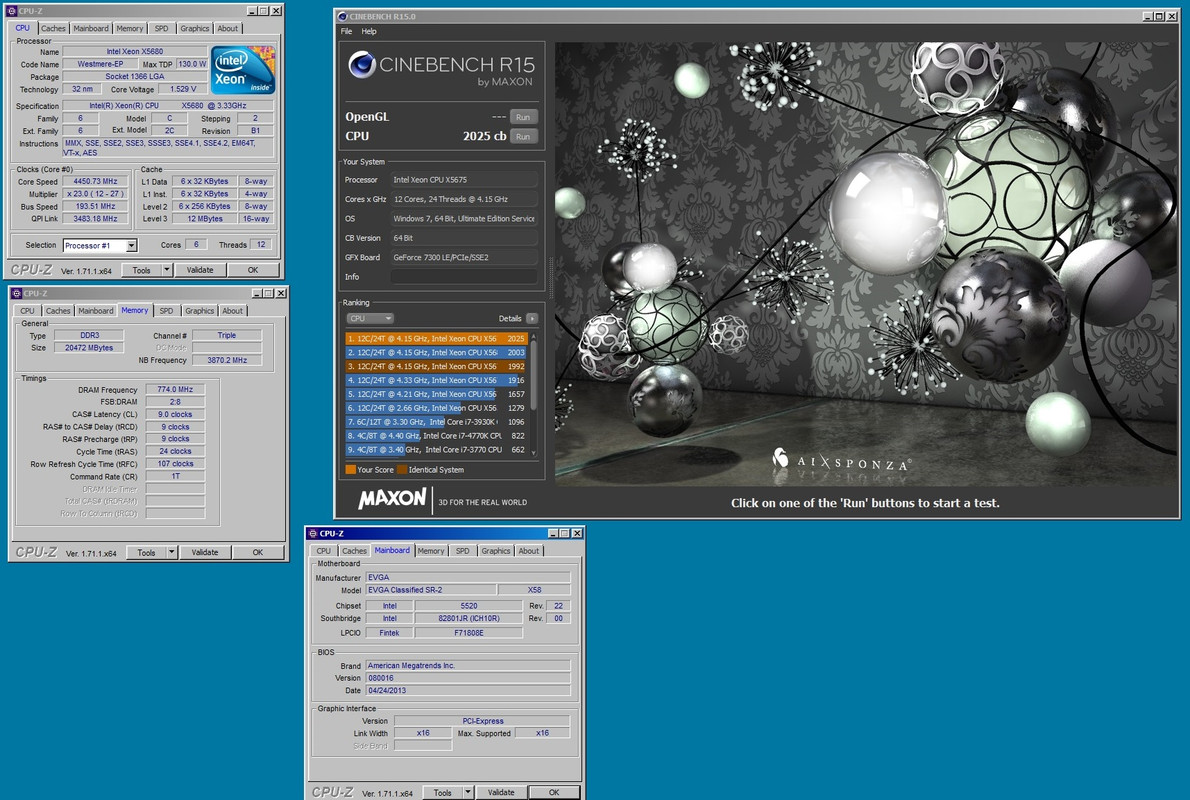The height and width of the screenshot is (800, 1190).
Task: Click OK in the Mainboard CPU-Z window
Action: click(x=554, y=792)
